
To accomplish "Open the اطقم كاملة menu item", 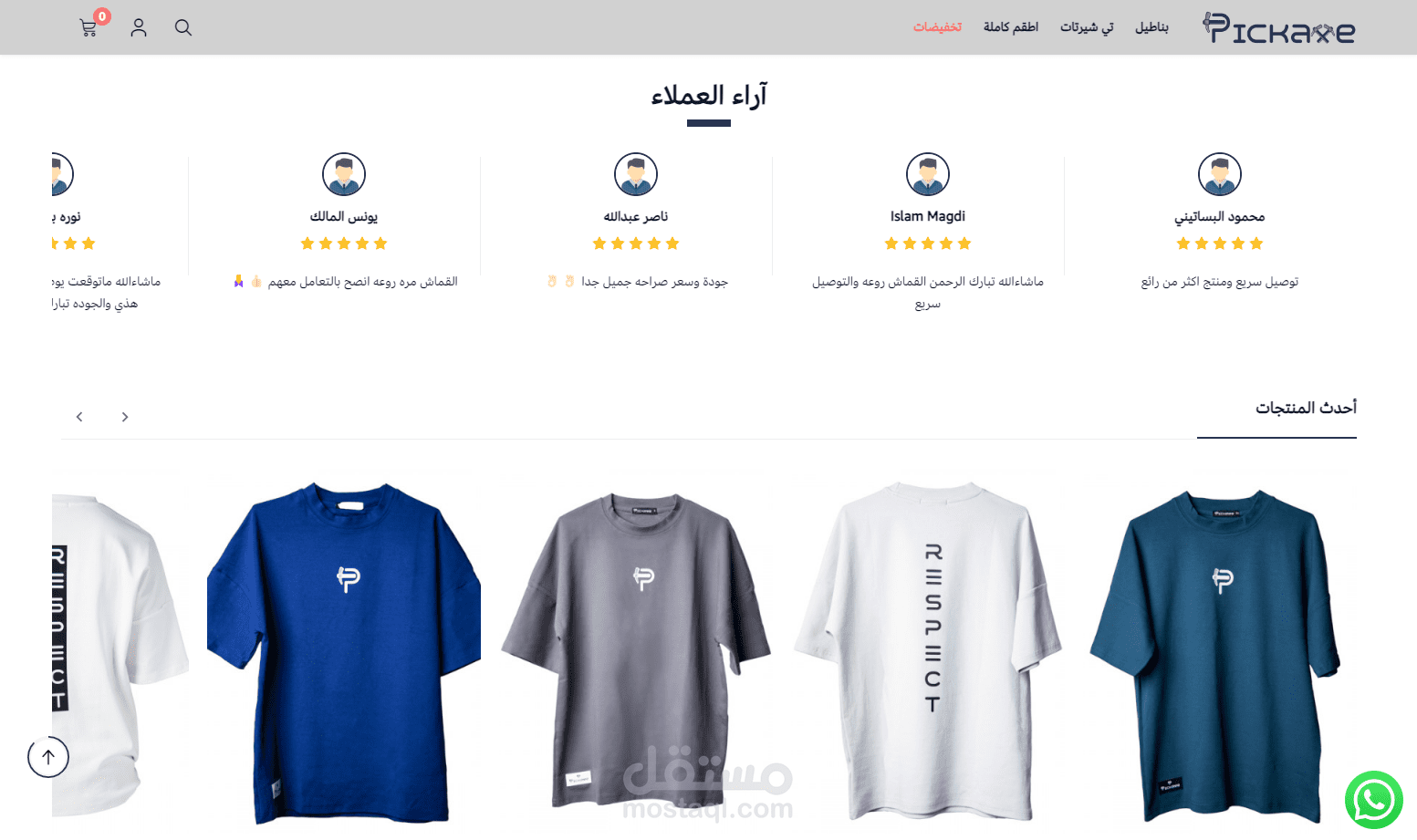I will click(1011, 27).
